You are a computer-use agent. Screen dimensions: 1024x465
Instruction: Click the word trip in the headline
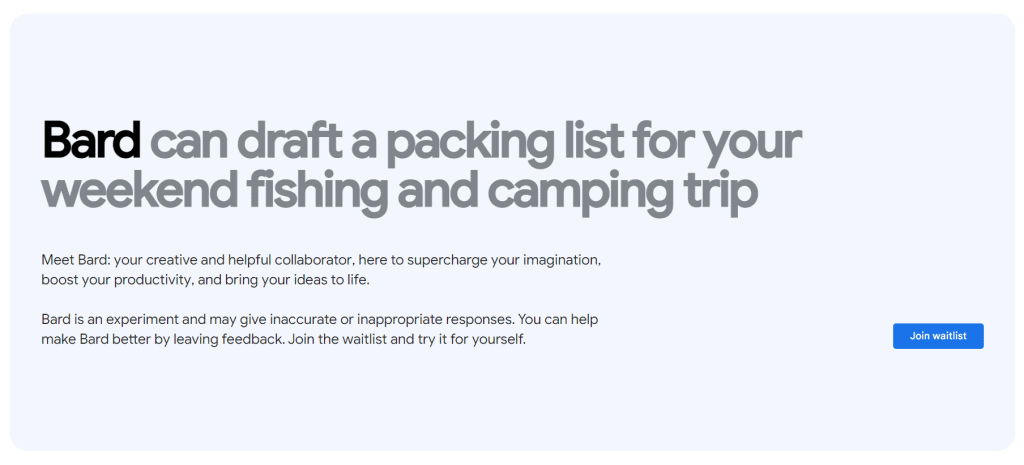(x=714, y=191)
